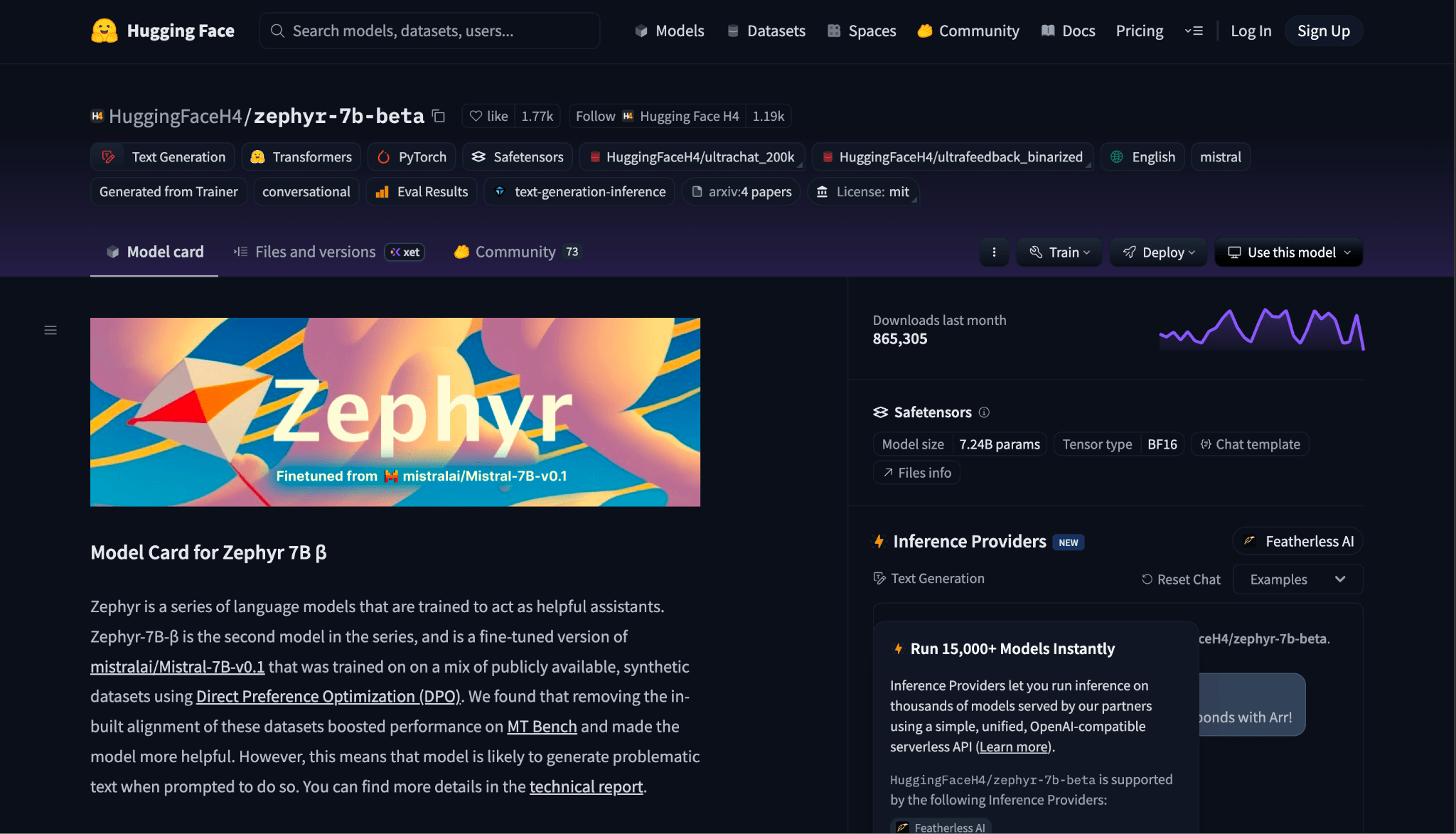Viewport: 1456px width, 834px height.
Task: Follow Hugging Face H4
Action: pyautogui.click(x=657, y=116)
